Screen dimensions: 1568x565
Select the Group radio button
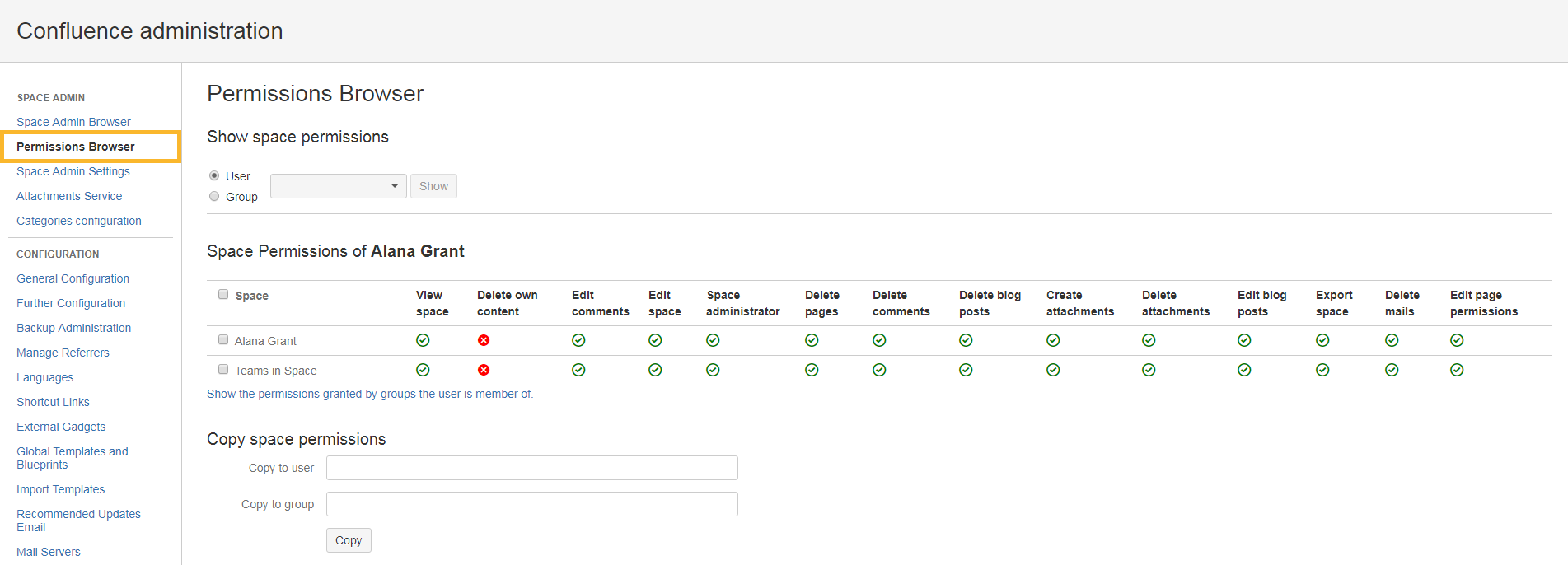(214, 196)
